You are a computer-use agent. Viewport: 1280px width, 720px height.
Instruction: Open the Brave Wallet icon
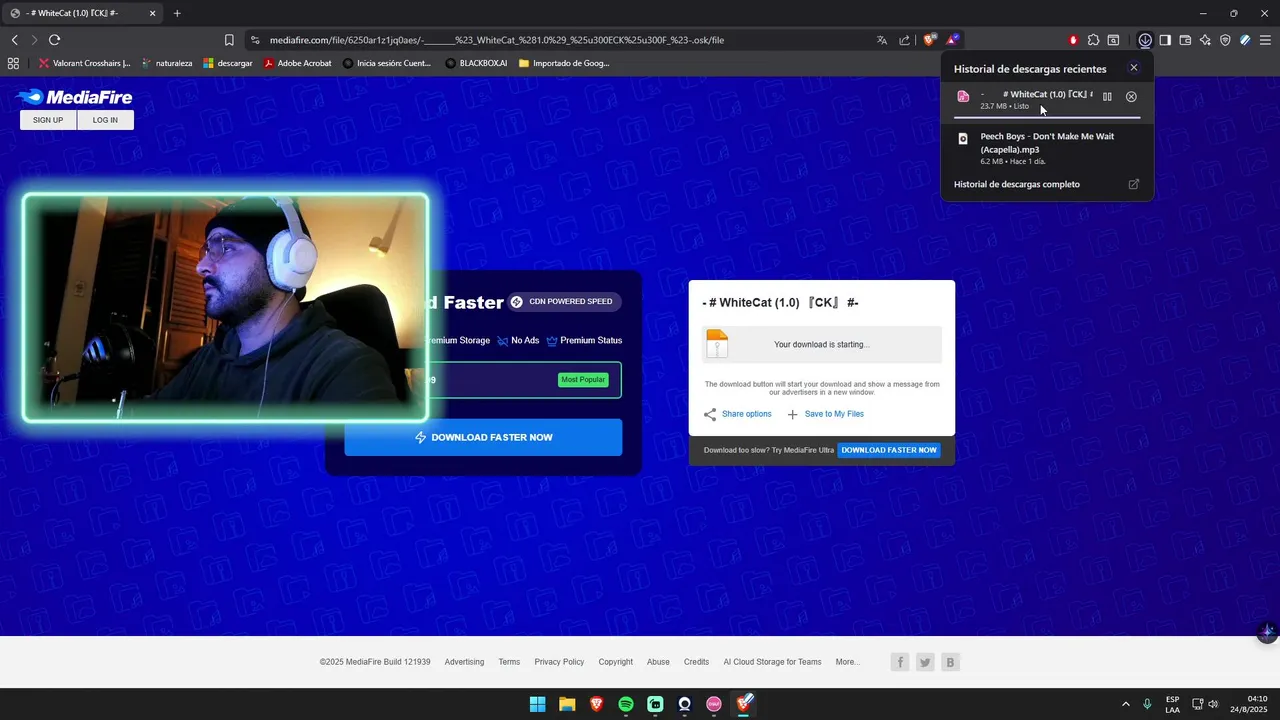click(x=1185, y=40)
